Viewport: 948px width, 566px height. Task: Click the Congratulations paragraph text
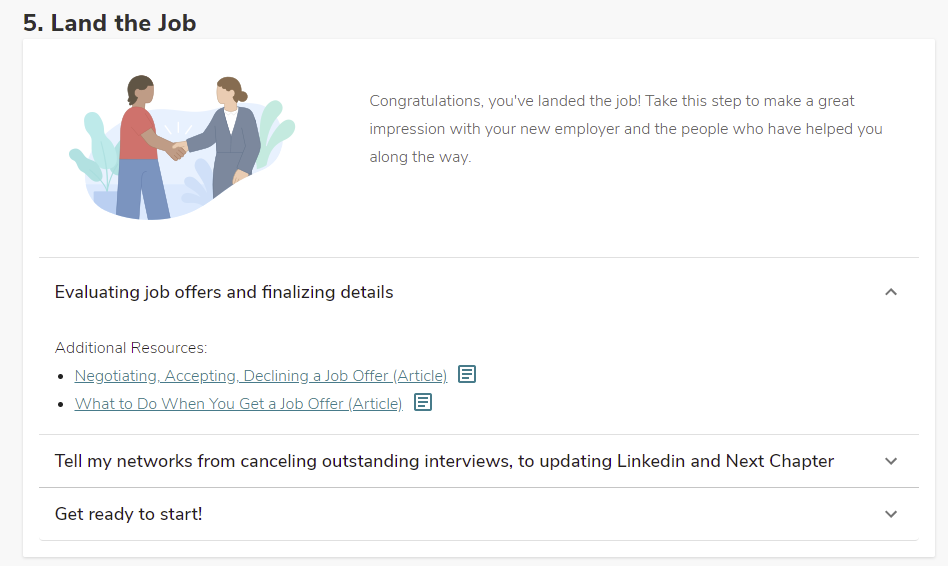pos(626,129)
